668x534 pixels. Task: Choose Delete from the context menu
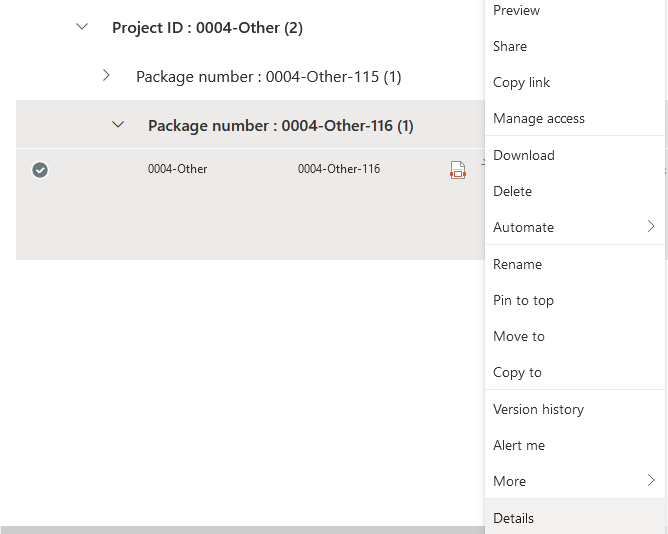[x=575, y=191]
